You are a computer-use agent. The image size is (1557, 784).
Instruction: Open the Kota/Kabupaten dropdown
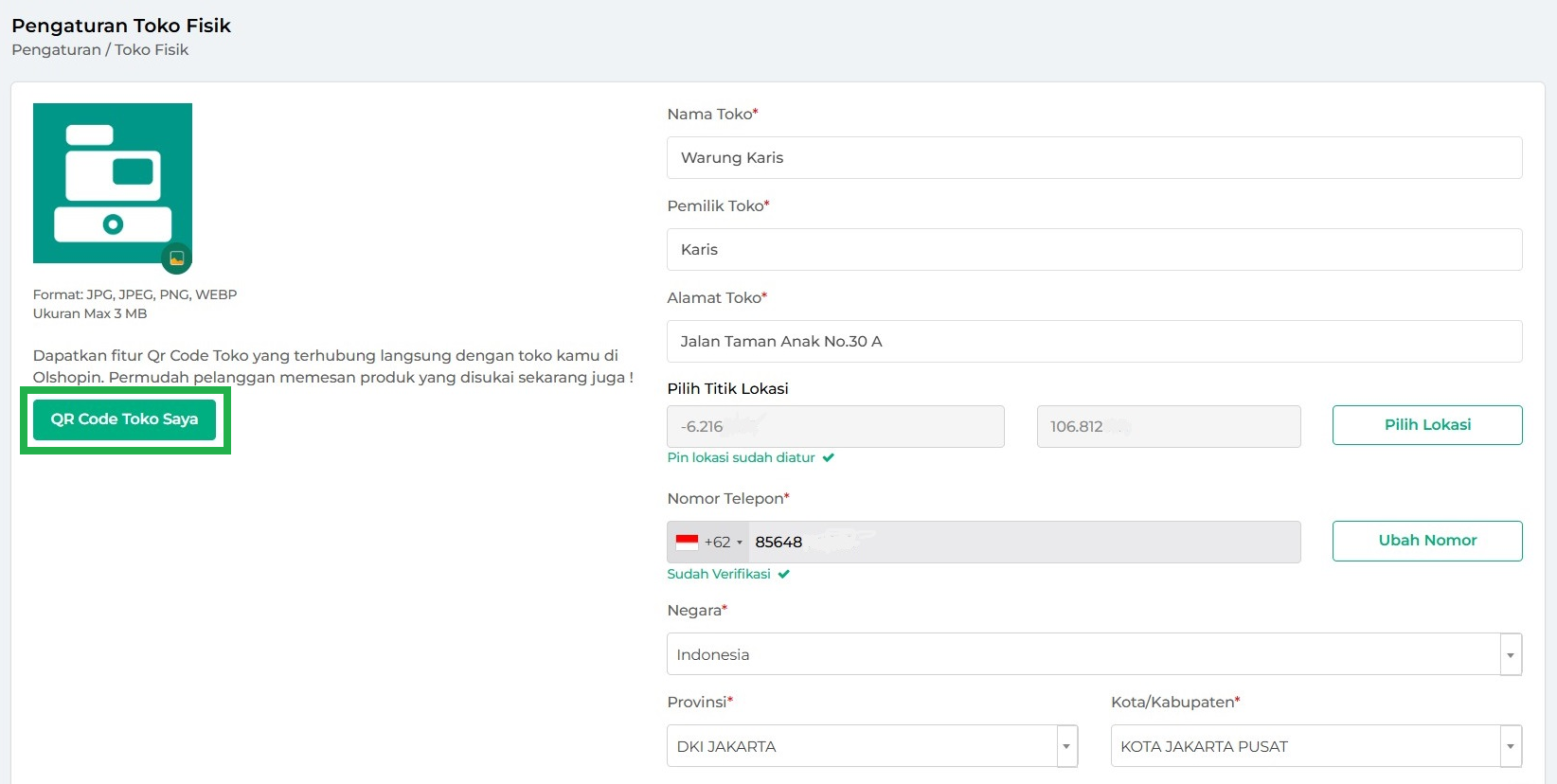tap(1510, 746)
